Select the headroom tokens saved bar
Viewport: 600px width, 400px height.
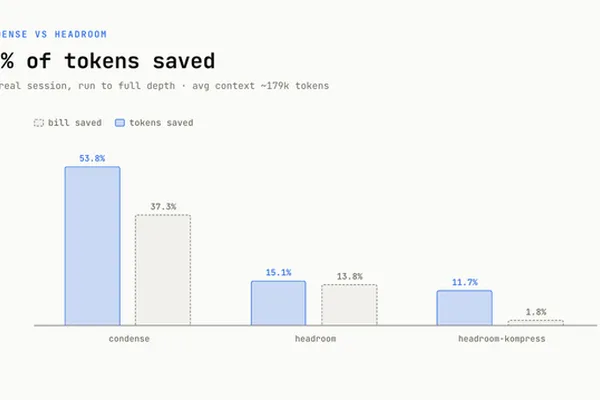[279, 303]
